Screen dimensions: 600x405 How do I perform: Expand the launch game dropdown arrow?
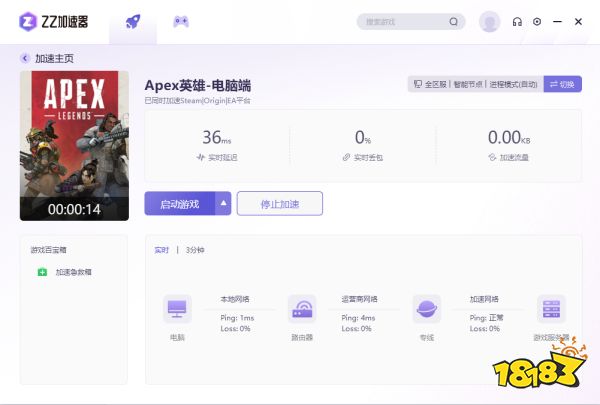click(223, 203)
